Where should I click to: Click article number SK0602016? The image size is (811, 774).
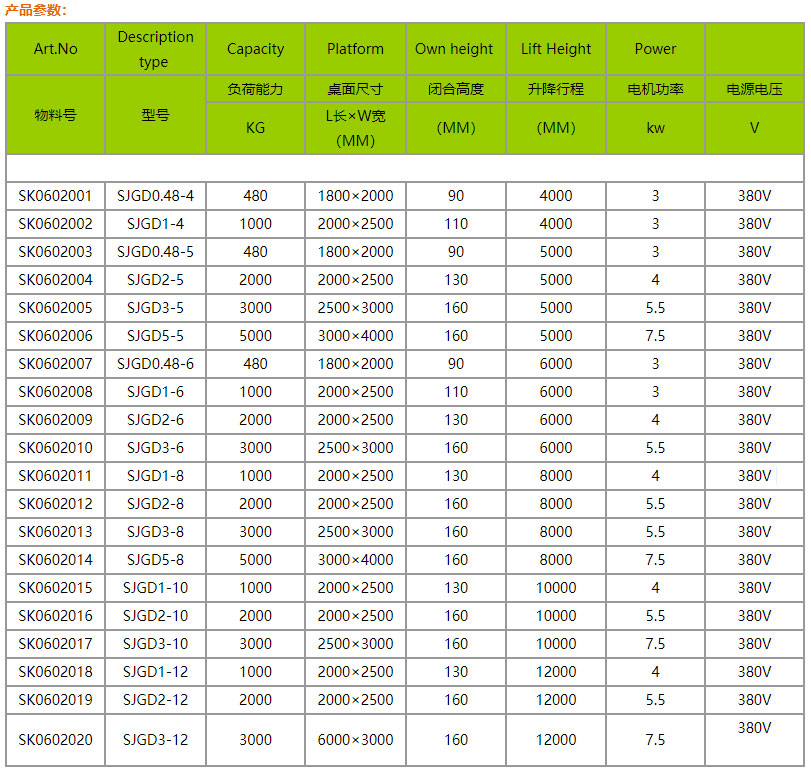point(55,616)
